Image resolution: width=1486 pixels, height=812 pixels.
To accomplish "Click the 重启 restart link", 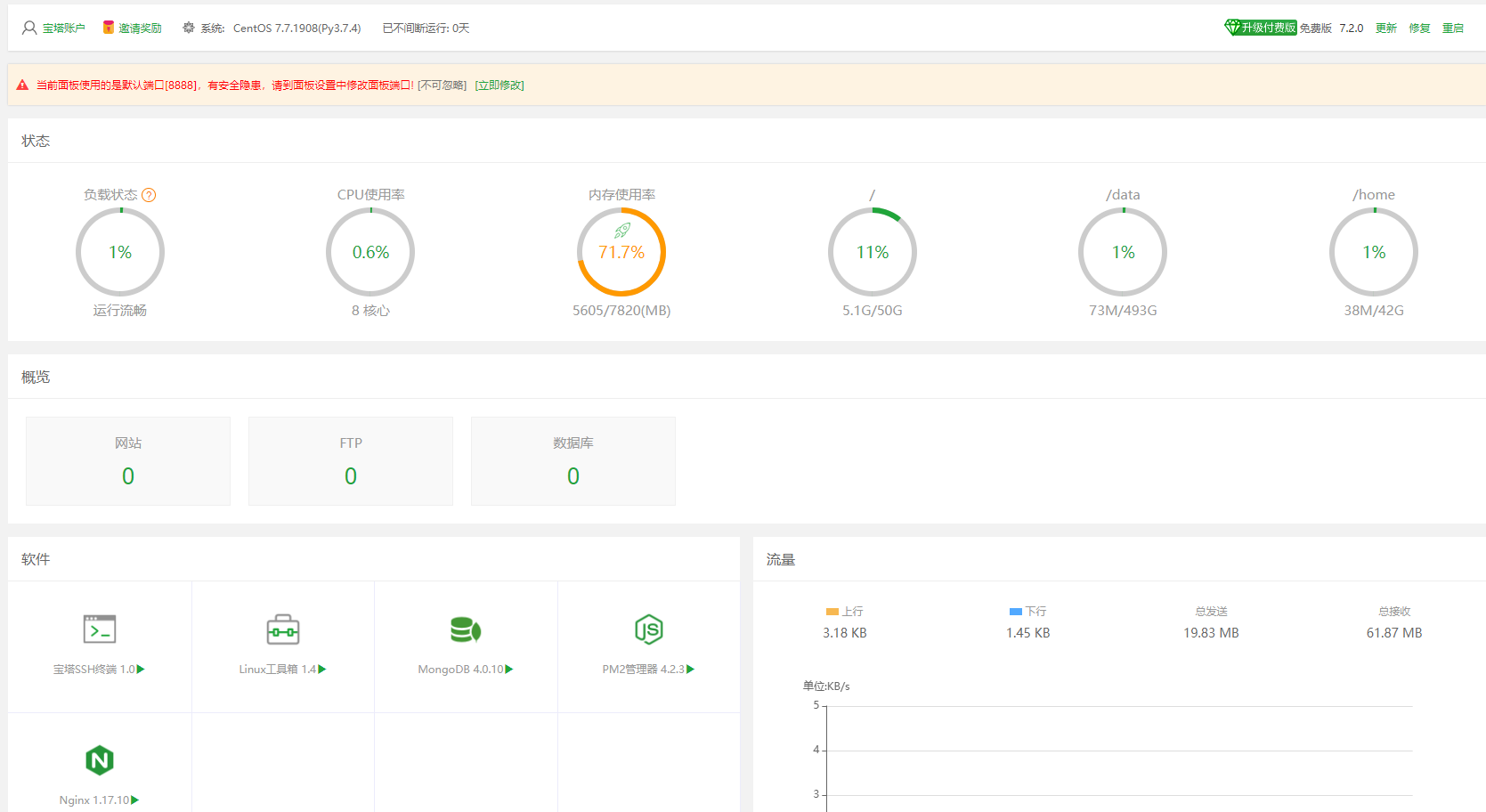I will tap(1453, 28).
